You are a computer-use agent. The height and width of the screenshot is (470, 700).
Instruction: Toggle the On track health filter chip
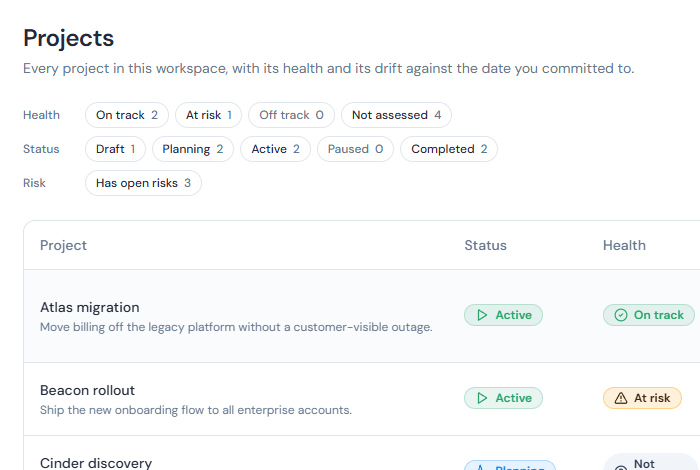[127, 115]
